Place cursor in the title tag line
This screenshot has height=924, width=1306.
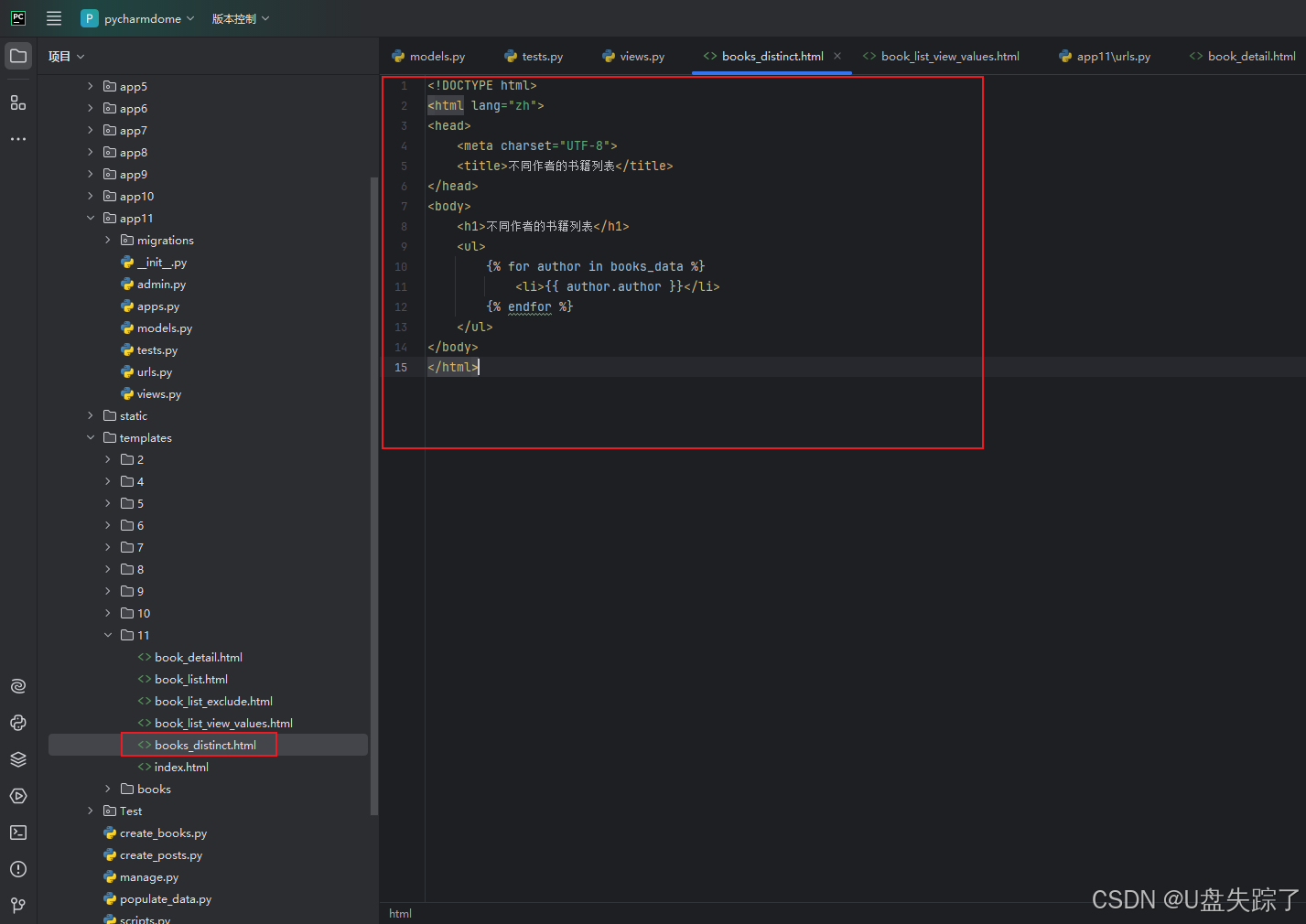click(x=565, y=166)
